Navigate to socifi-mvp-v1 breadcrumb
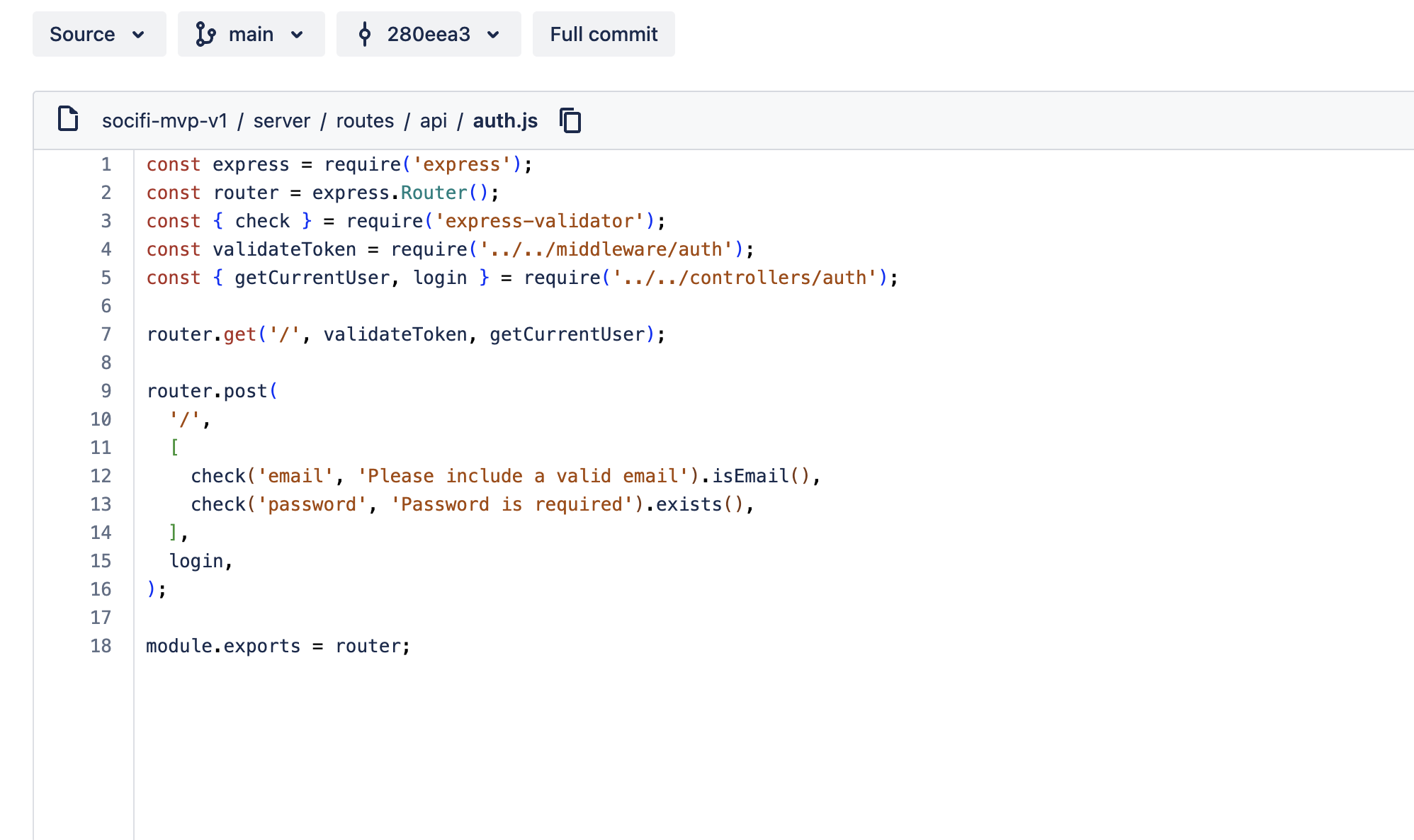The height and width of the screenshot is (840, 1414). (164, 121)
